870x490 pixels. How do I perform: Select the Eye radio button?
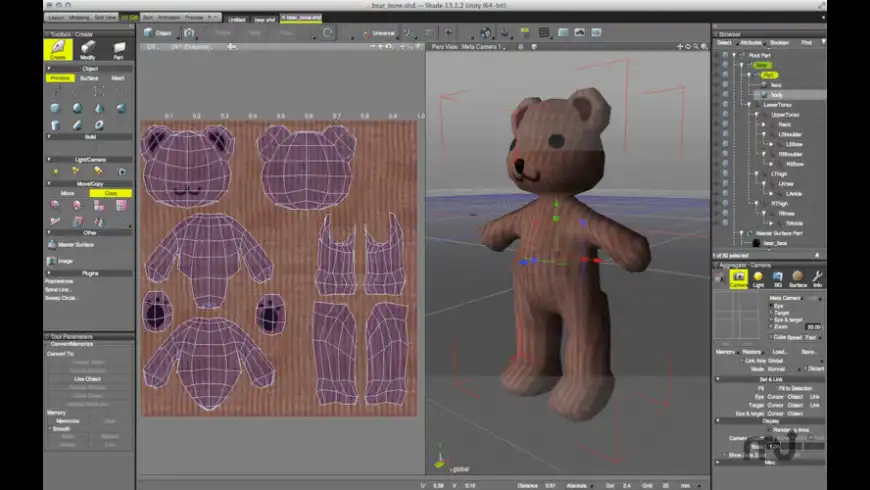771,307
